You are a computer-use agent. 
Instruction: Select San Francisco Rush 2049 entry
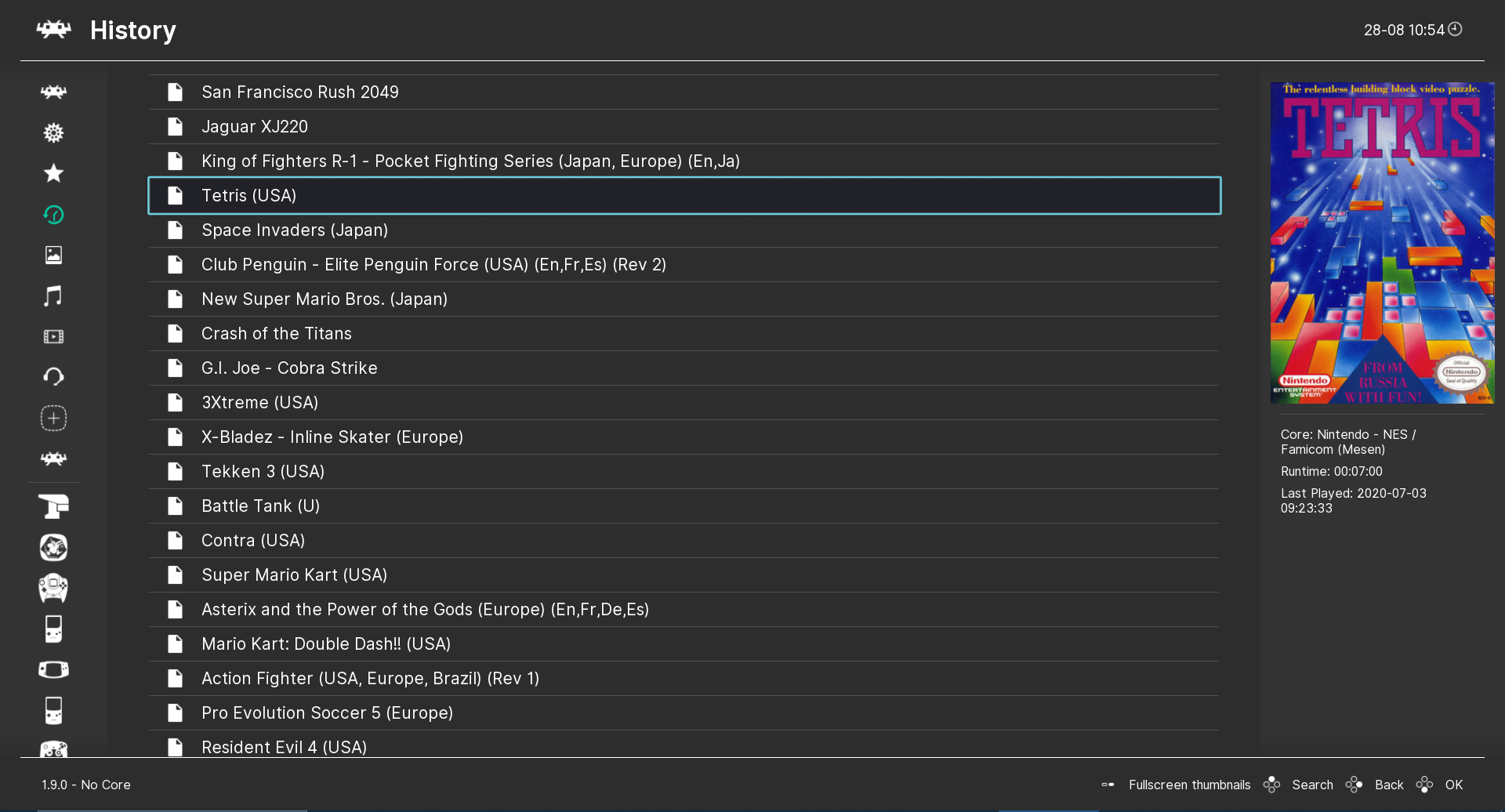684,92
